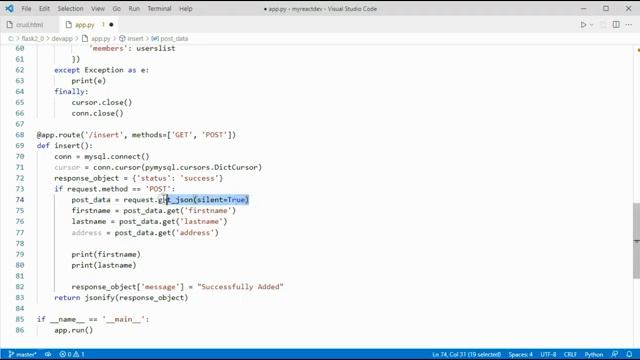640x360 pixels.
Task: Click Ln 74, Col 31 cursor position
Action: pos(467,354)
